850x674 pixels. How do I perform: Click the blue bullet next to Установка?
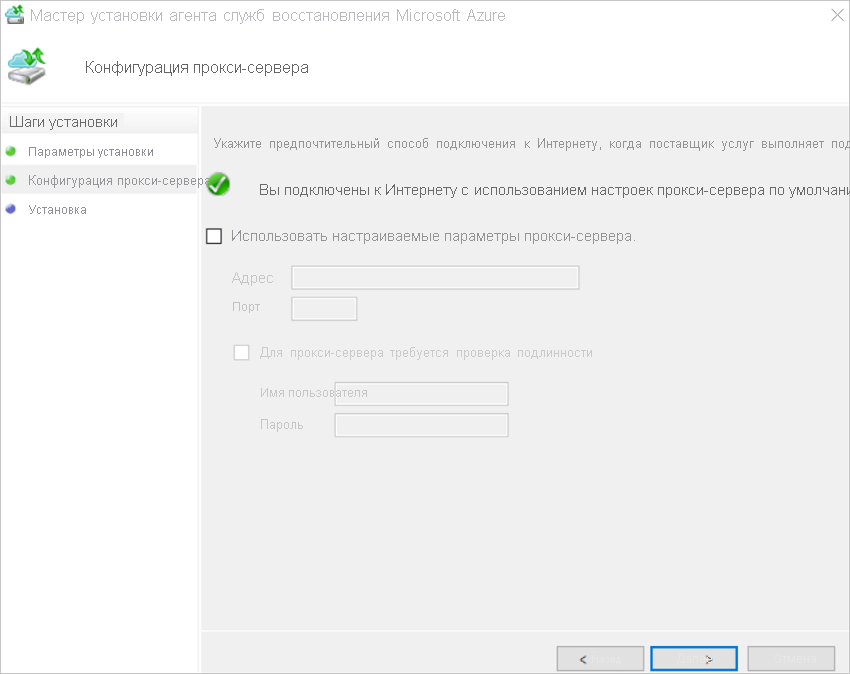tap(10, 209)
